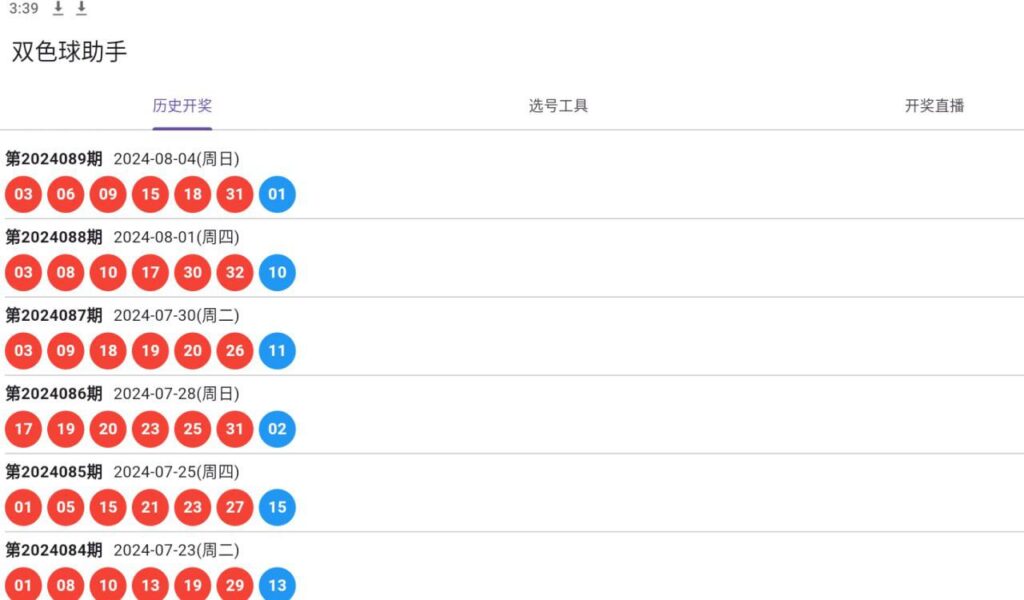Click red ball 27 in draw 2024085
This screenshot has width=1024, height=600.
234,507
